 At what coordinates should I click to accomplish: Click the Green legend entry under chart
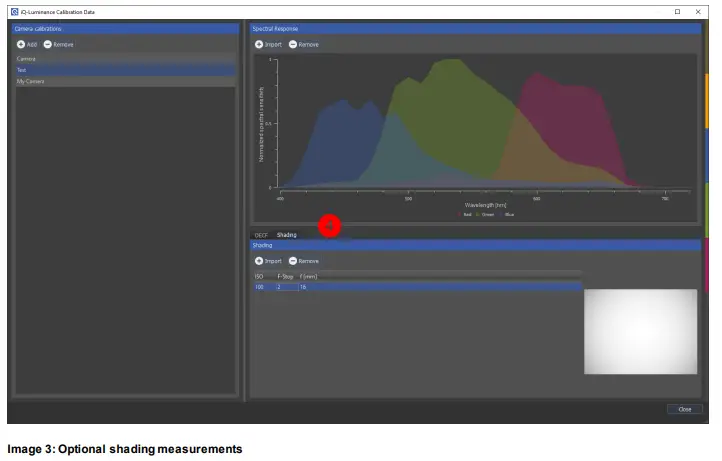coord(485,215)
